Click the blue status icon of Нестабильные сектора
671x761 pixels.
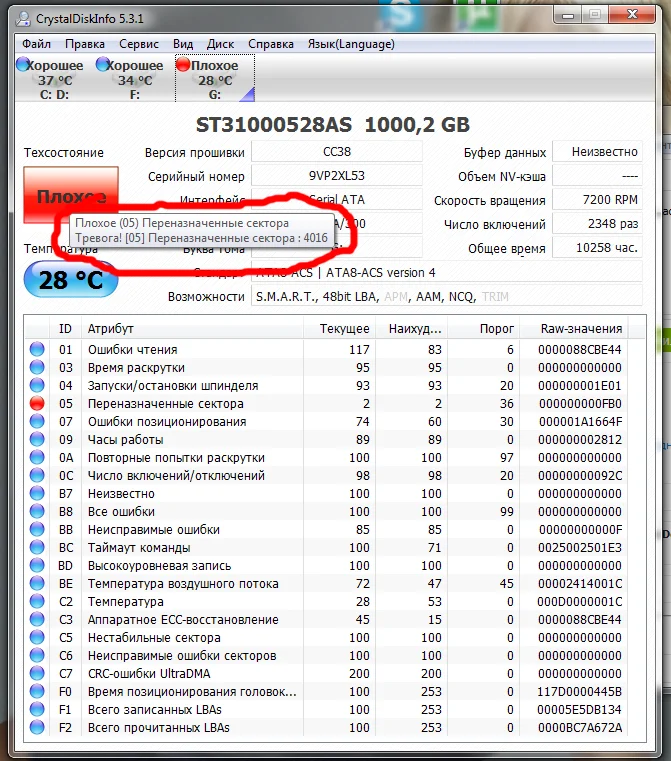tap(37, 637)
